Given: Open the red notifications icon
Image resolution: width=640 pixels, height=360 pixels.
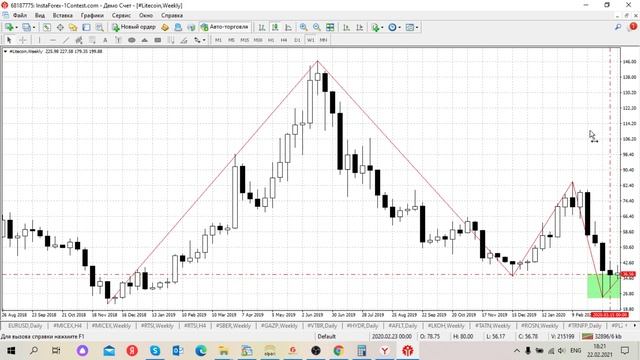Looking at the screenshot, I should coord(633,27).
